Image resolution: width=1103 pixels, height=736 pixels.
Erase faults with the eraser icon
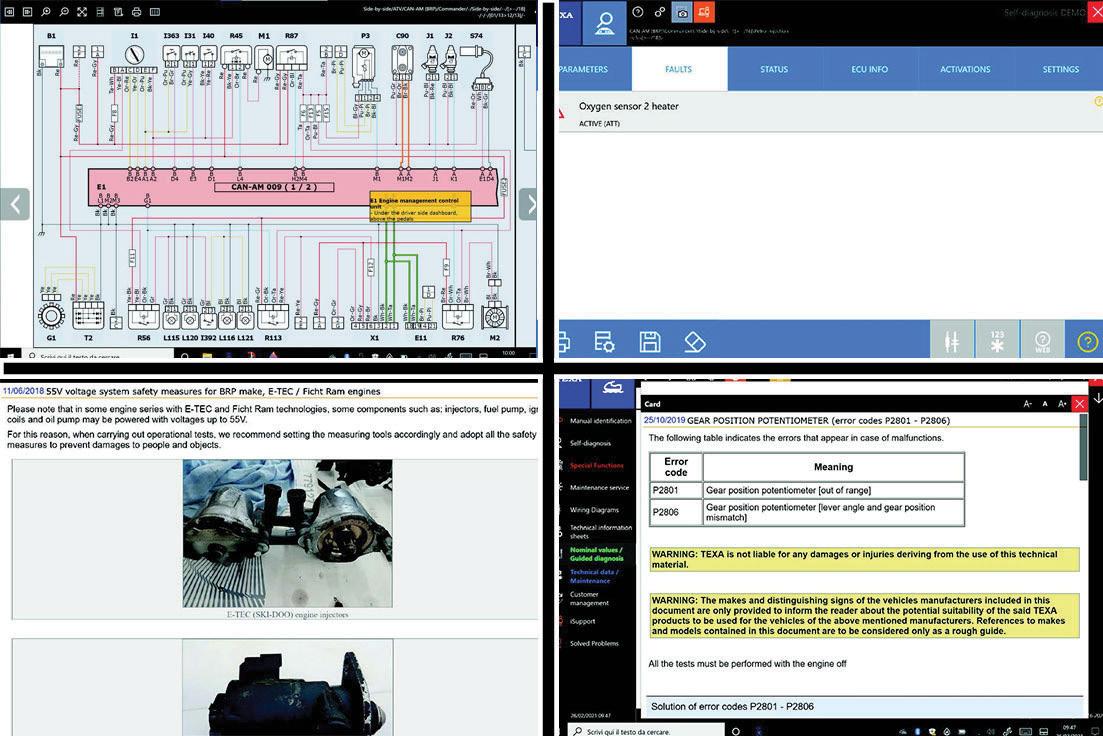click(x=694, y=342)
